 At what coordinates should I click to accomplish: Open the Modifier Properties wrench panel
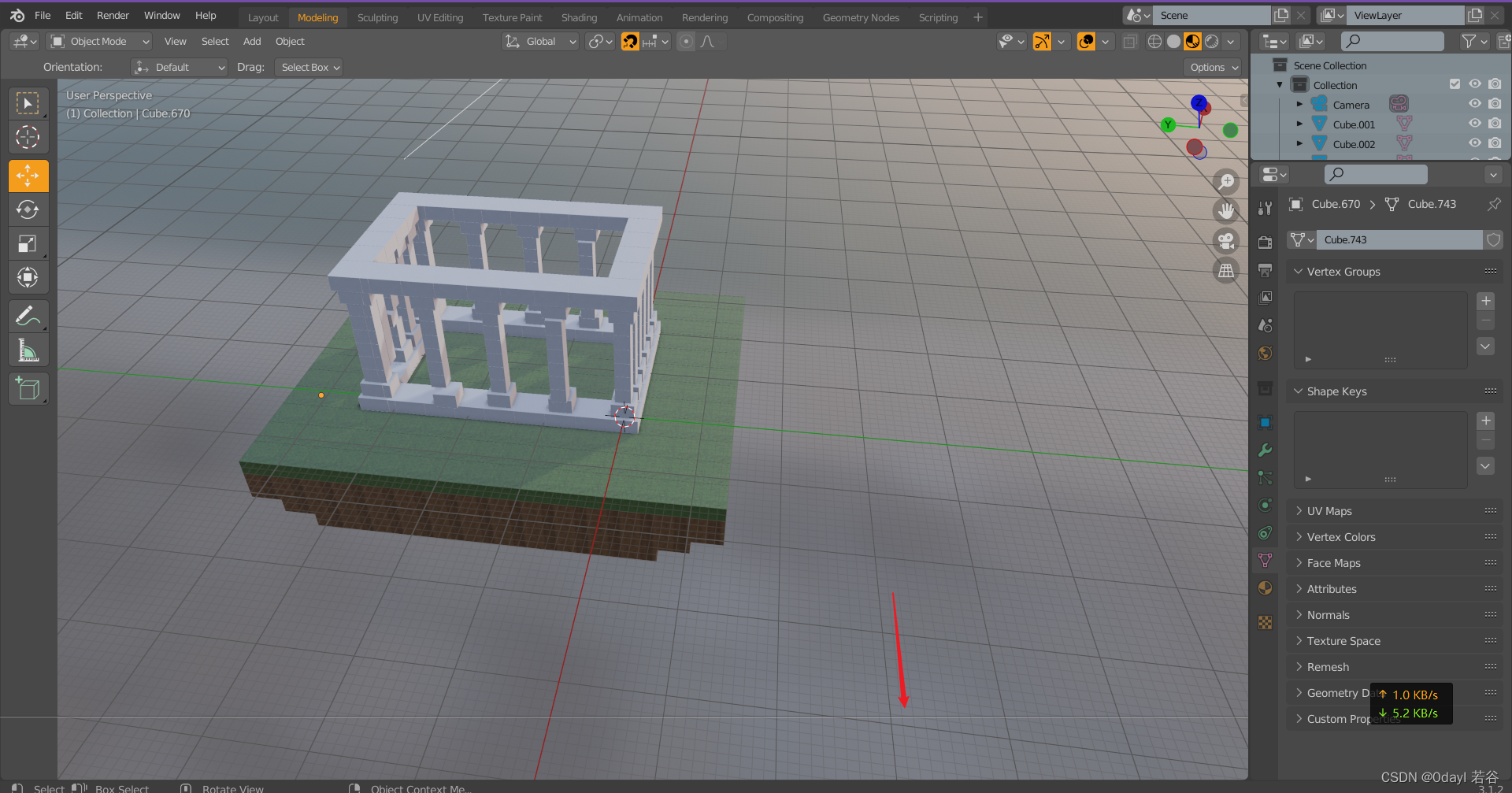[1266, 450]
